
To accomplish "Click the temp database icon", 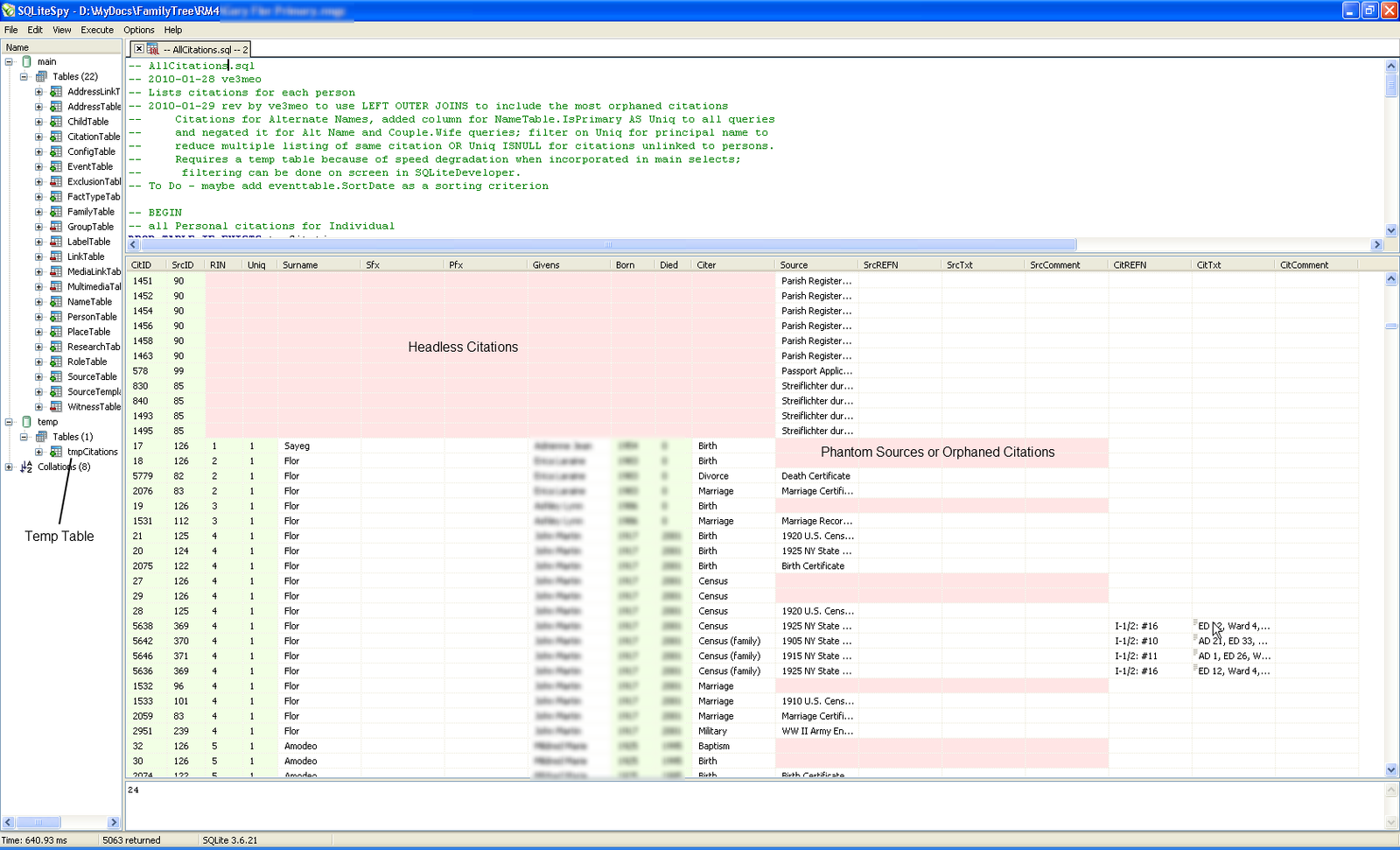I will (26, 422).
